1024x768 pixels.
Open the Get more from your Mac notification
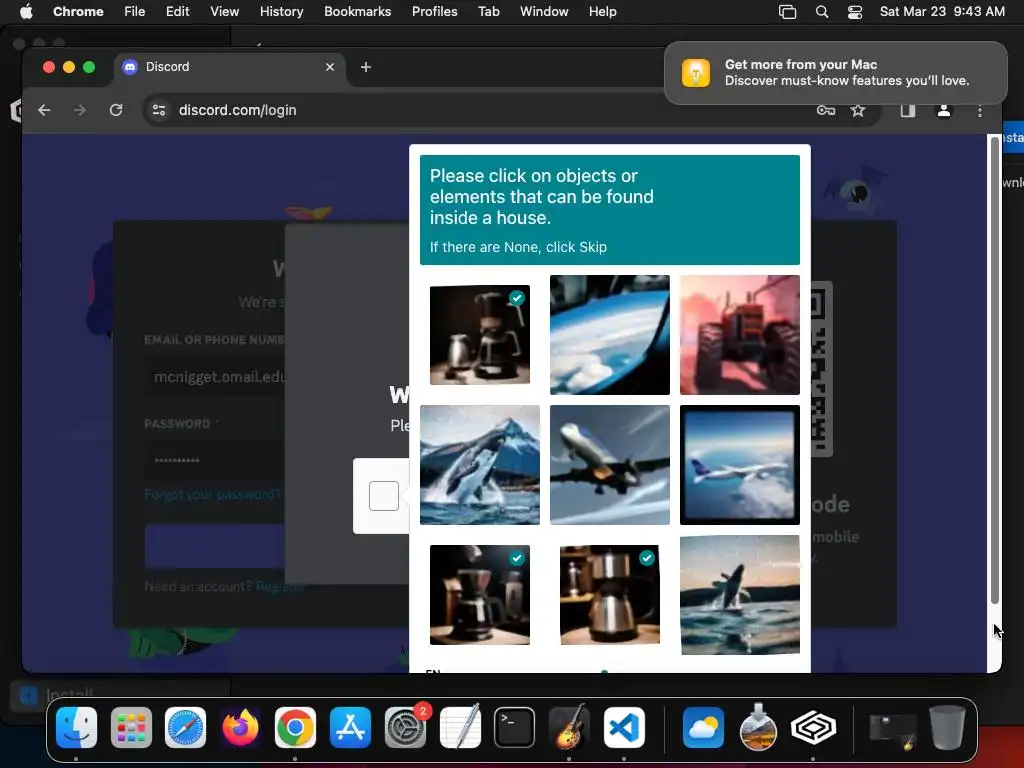(835, 72)
